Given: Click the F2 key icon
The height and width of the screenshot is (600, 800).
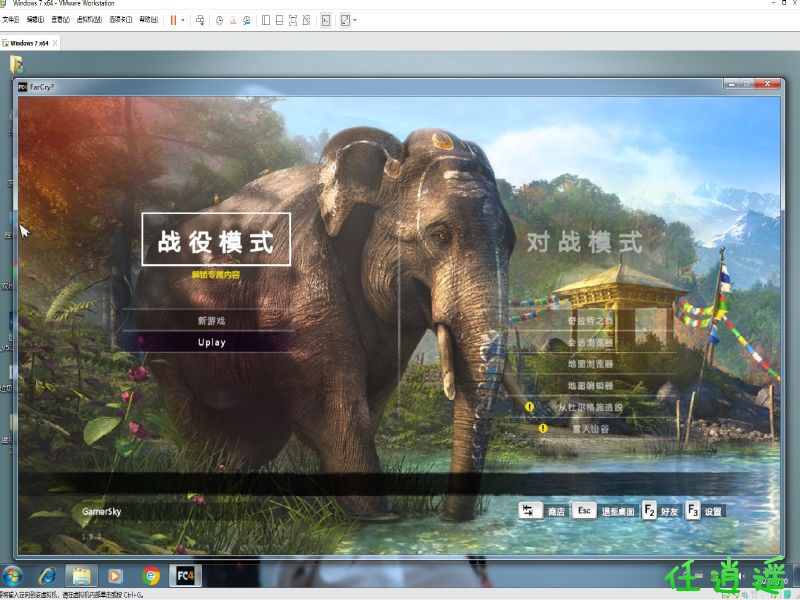Looking at the screenshot, I should tap(649, 510).
